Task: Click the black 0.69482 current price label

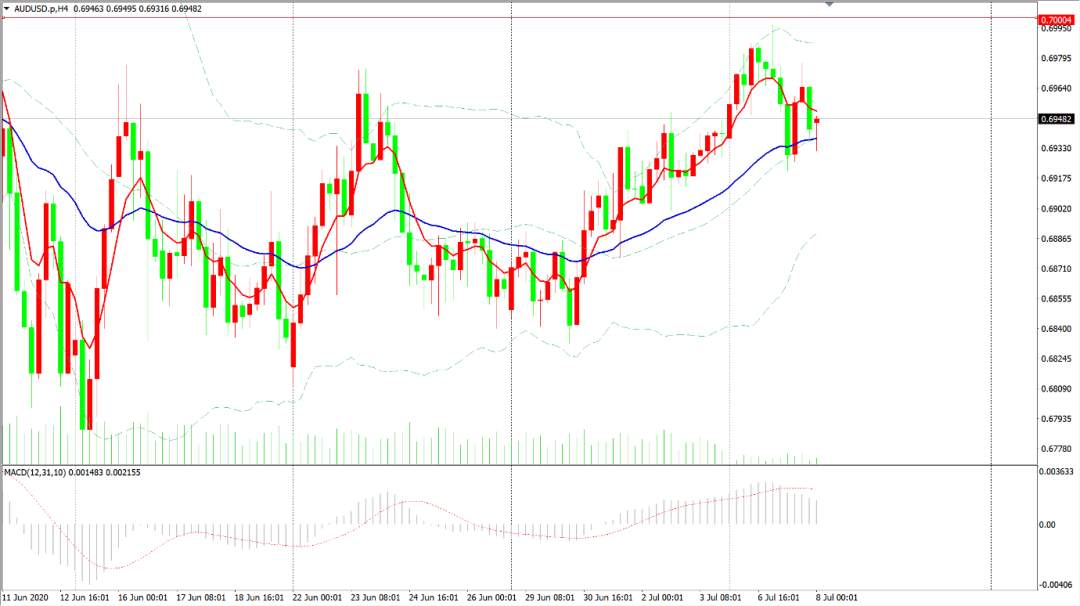Action: (1056, 119)
